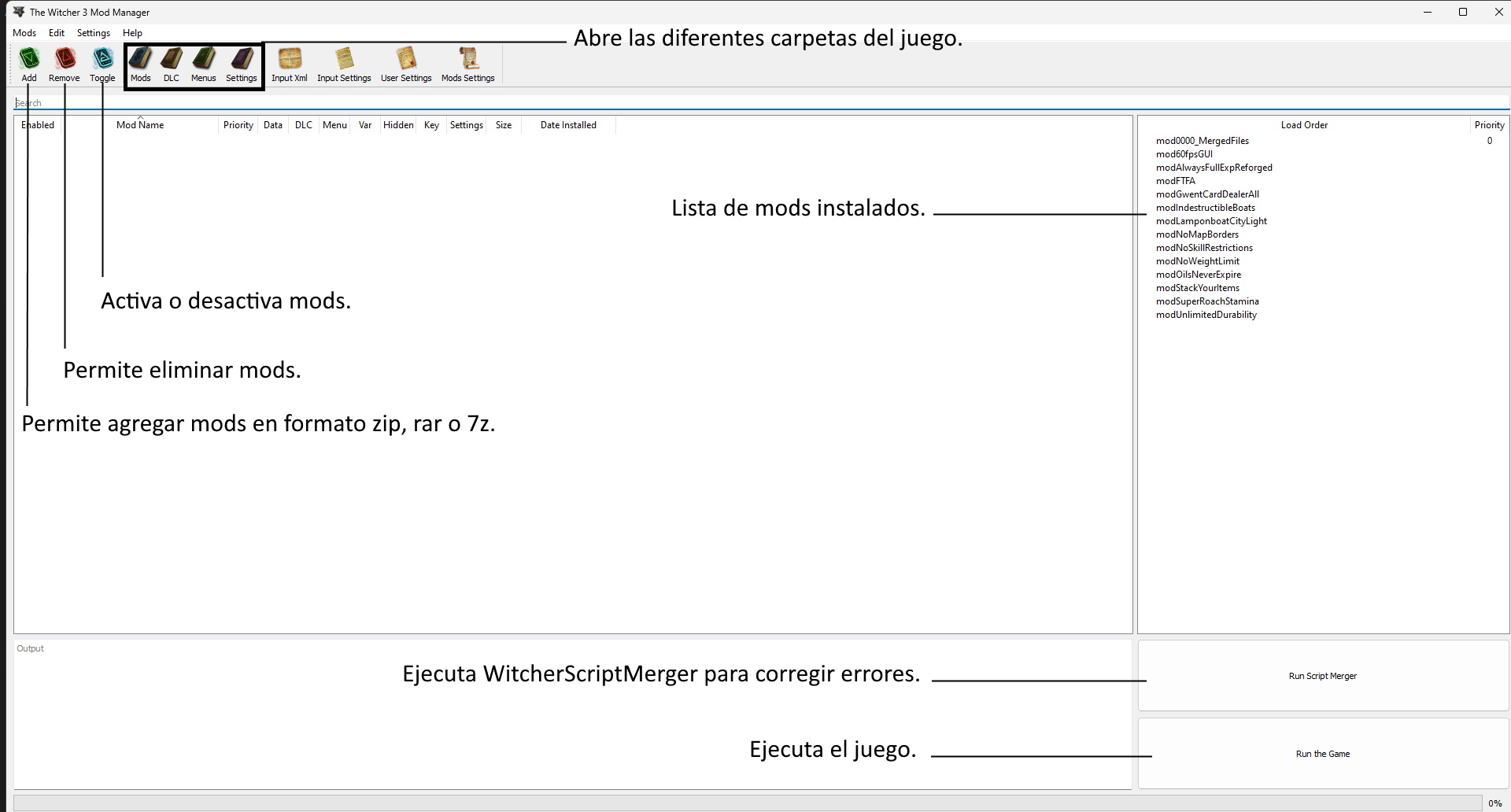
Task: Sort by the Enabled column header
Action: pos(38,125)
